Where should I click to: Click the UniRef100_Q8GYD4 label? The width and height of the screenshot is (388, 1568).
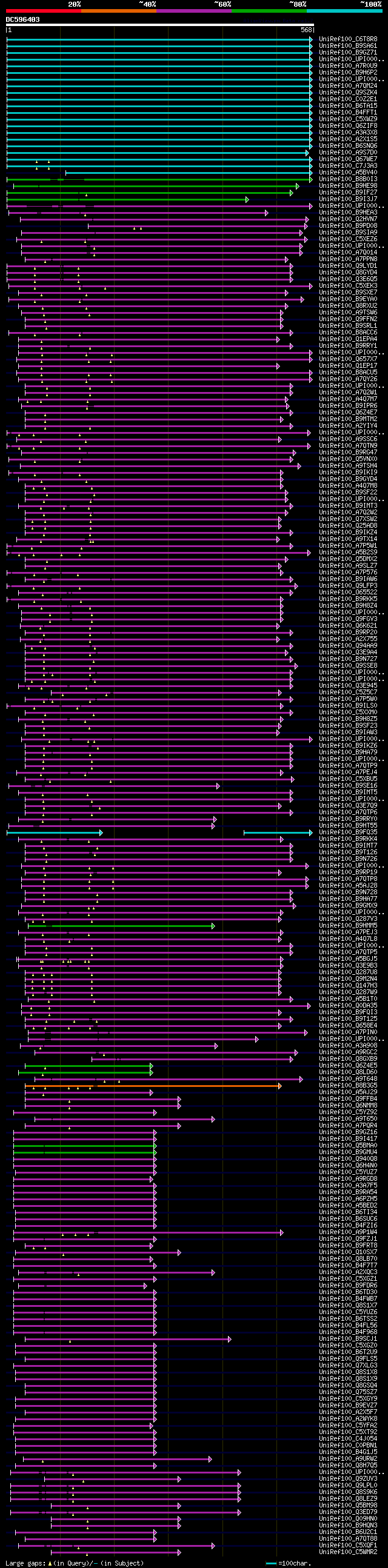348,273
